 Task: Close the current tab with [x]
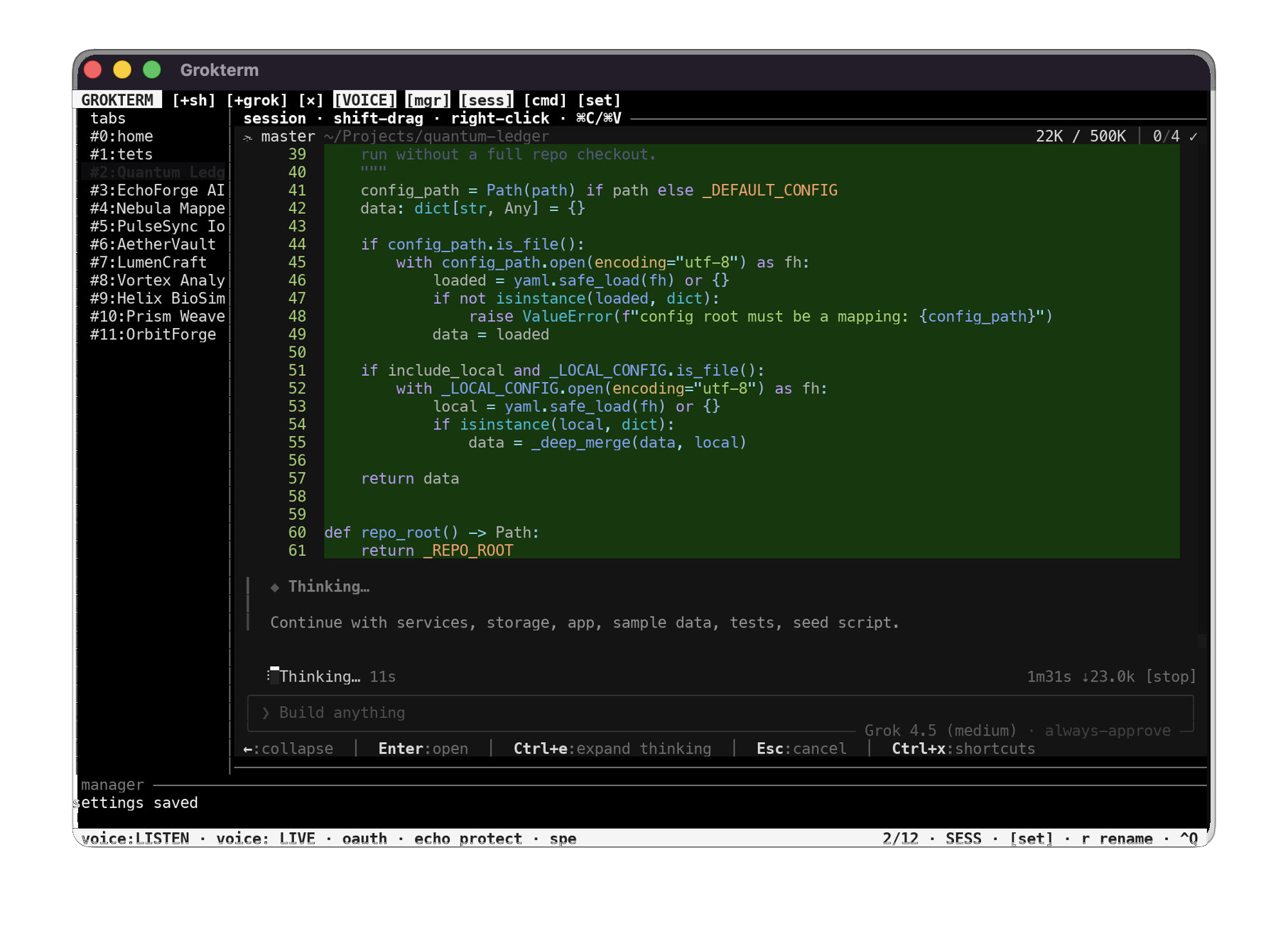[x=310, y=100]
